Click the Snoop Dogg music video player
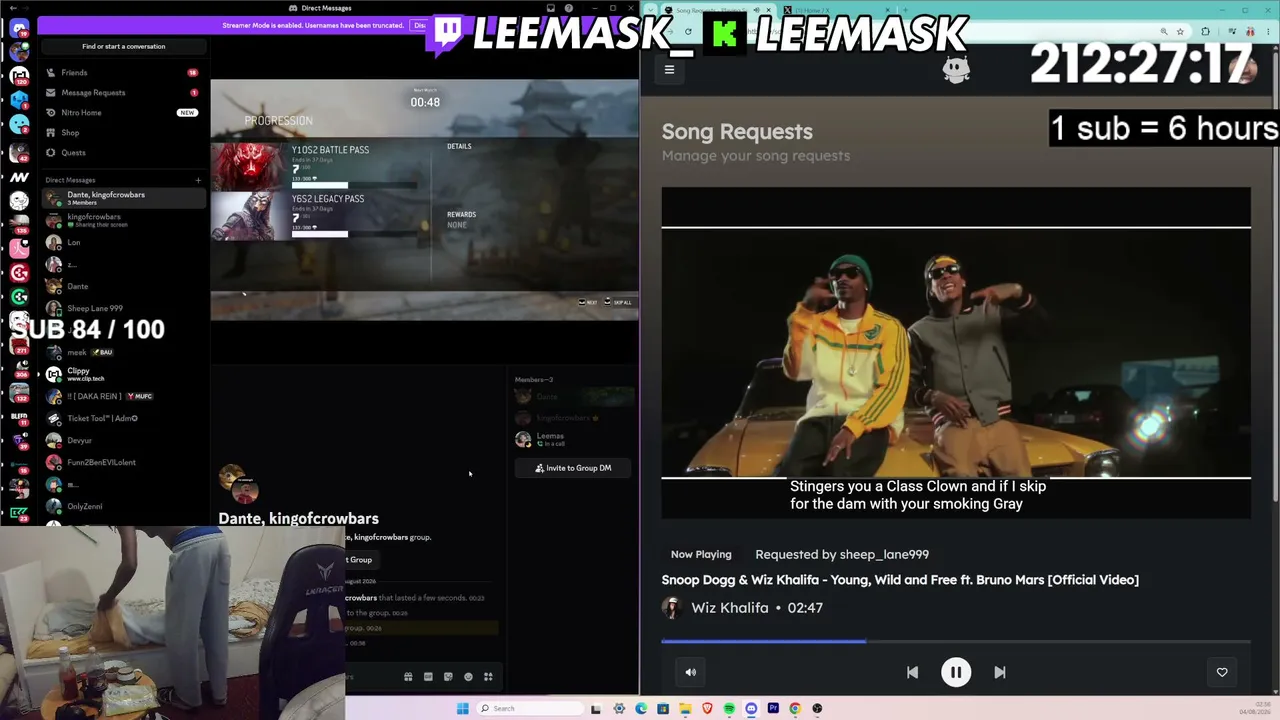The height and width of the screenshot is (720, 1280). tap(956, 353)
